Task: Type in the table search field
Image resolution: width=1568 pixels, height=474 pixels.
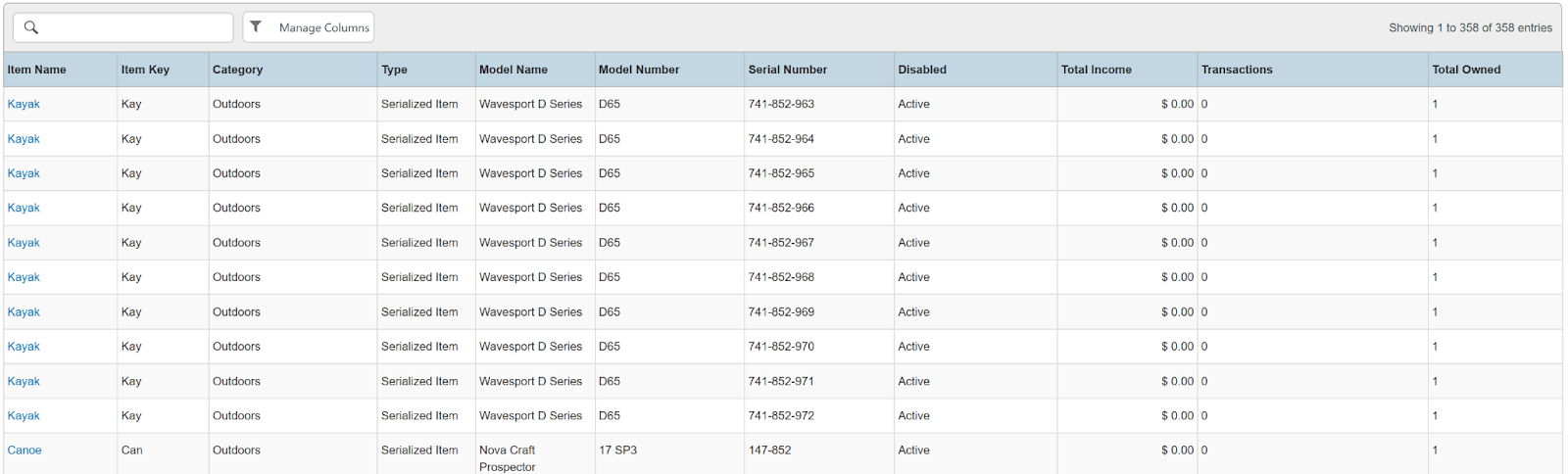Action: (x=132, y=27)
